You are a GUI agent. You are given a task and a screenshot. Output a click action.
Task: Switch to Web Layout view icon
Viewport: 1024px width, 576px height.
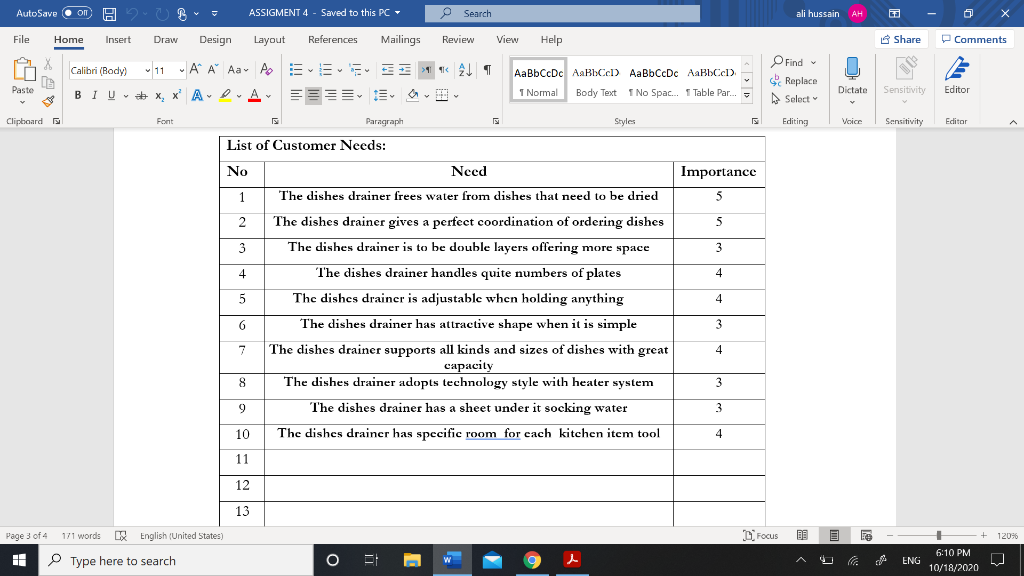pyautogui.click(x=867, y=536)
